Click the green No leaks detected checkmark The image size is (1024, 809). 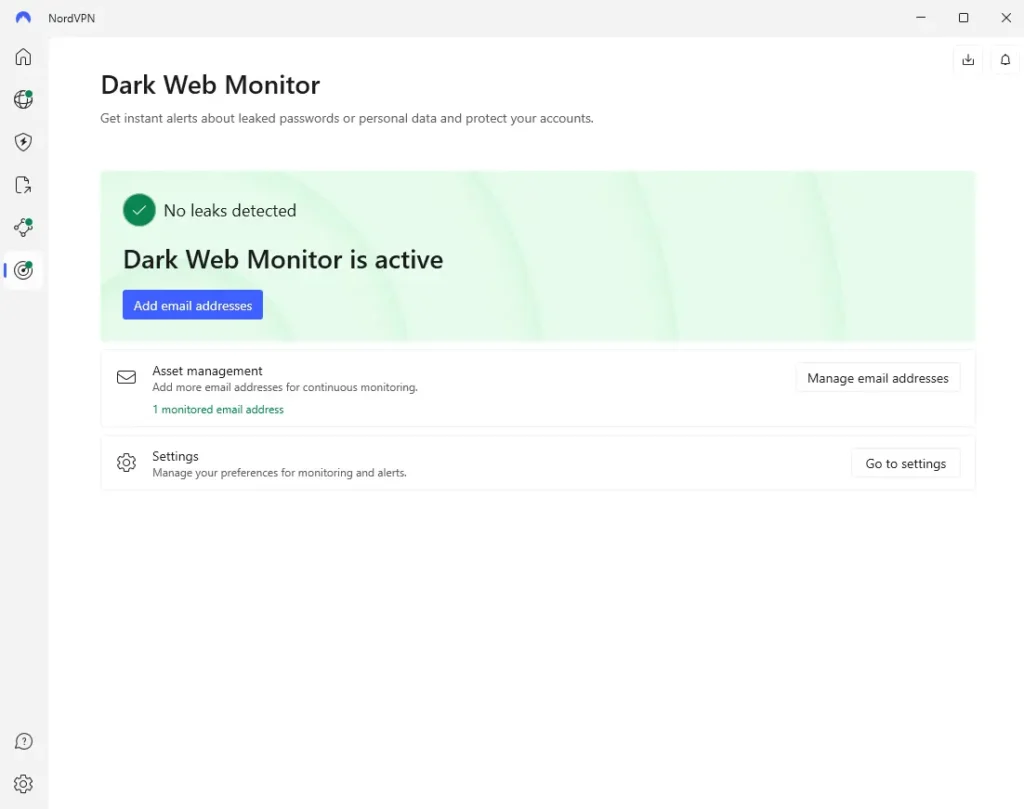139,210
